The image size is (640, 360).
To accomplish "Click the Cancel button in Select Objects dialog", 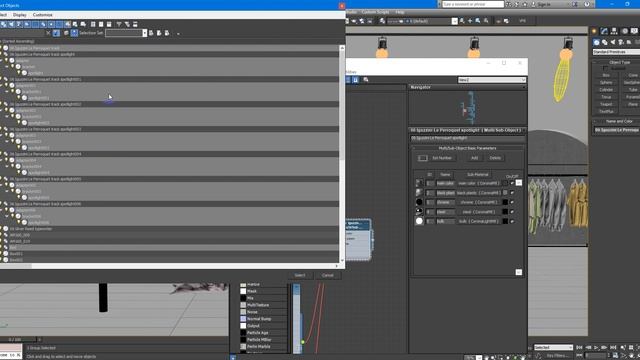I will pos(327,276).
